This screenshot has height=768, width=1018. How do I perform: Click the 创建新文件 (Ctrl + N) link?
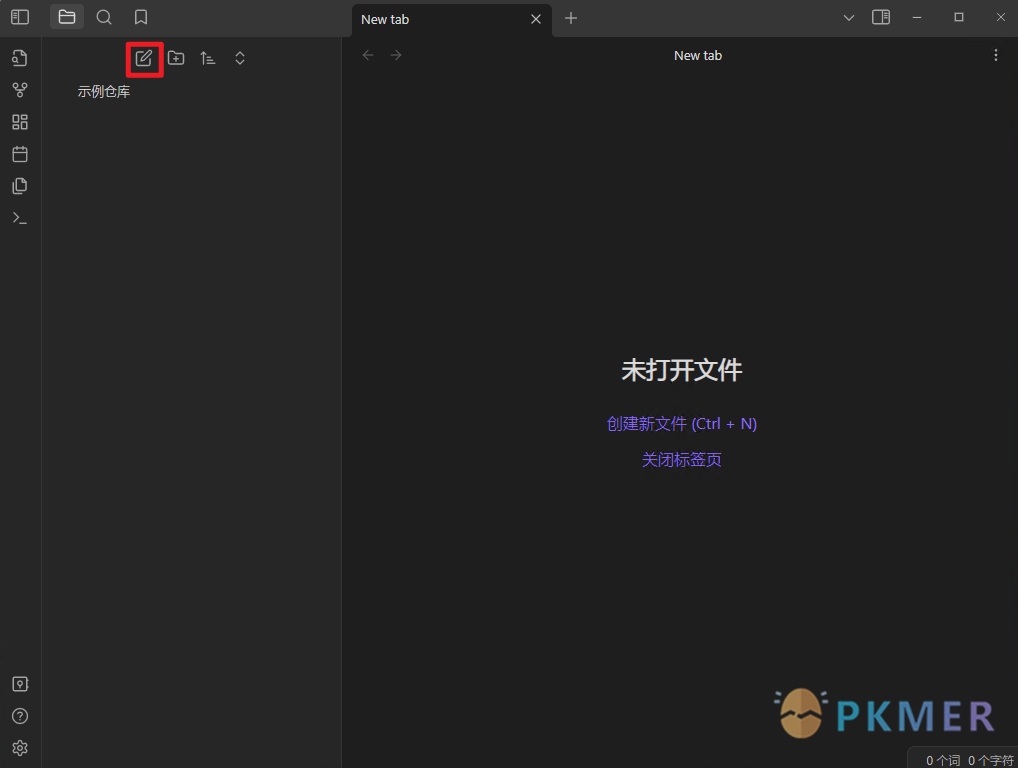point(681,424)
